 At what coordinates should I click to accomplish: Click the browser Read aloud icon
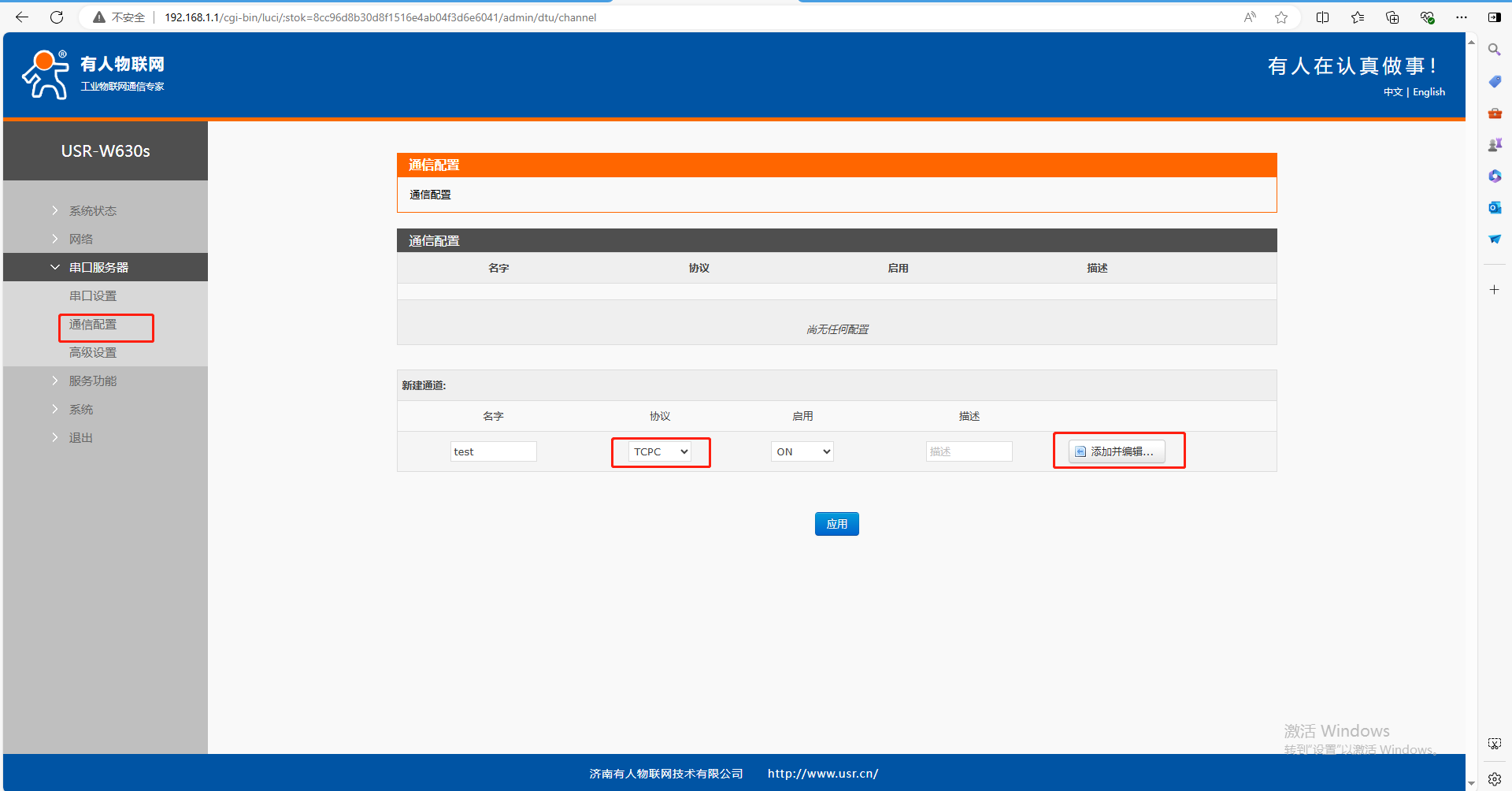[1250, 17]
